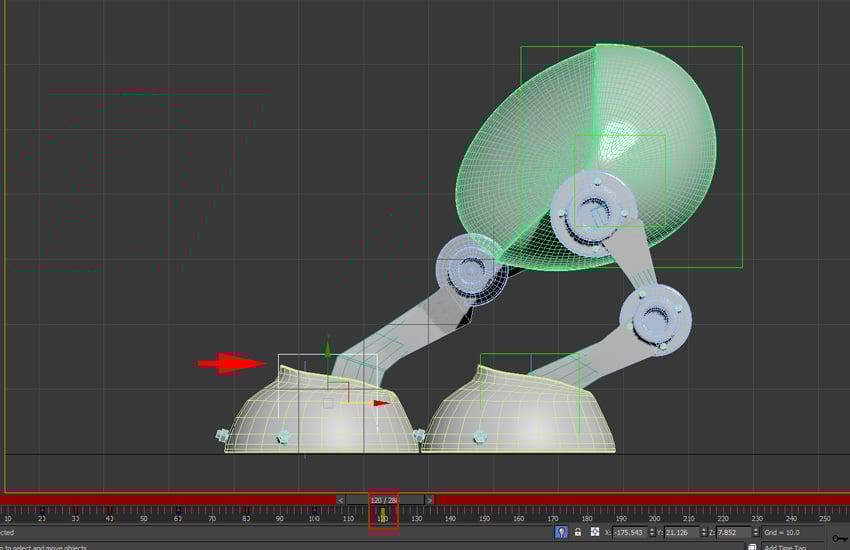Select the keyframe marker at frame 40
This screenshot has height=550, width=850.
pos(110,510)
